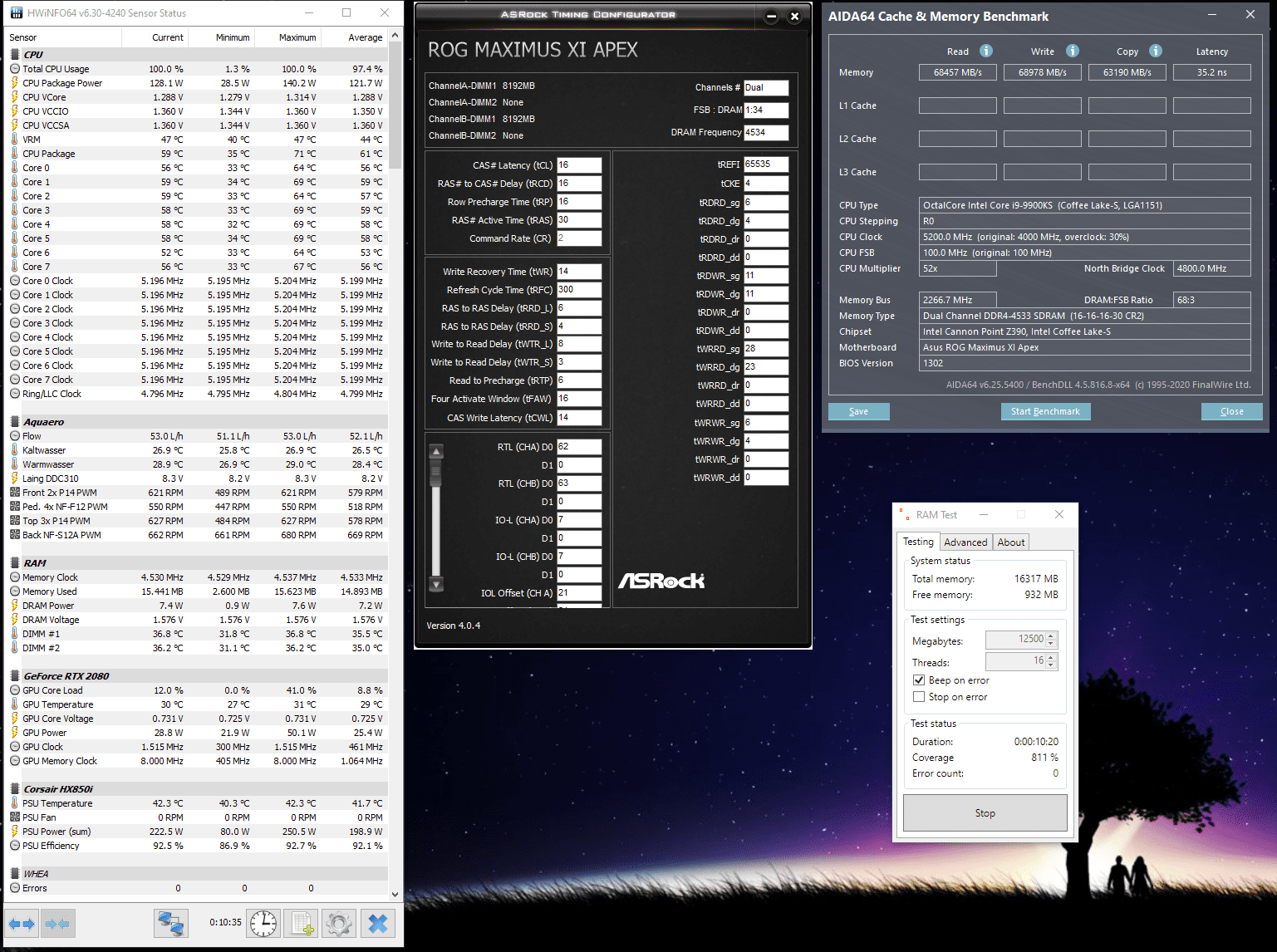Start sensor logging with the sheet-plus icon
This screenshot has width=1277, height=952.
point(302,924)
